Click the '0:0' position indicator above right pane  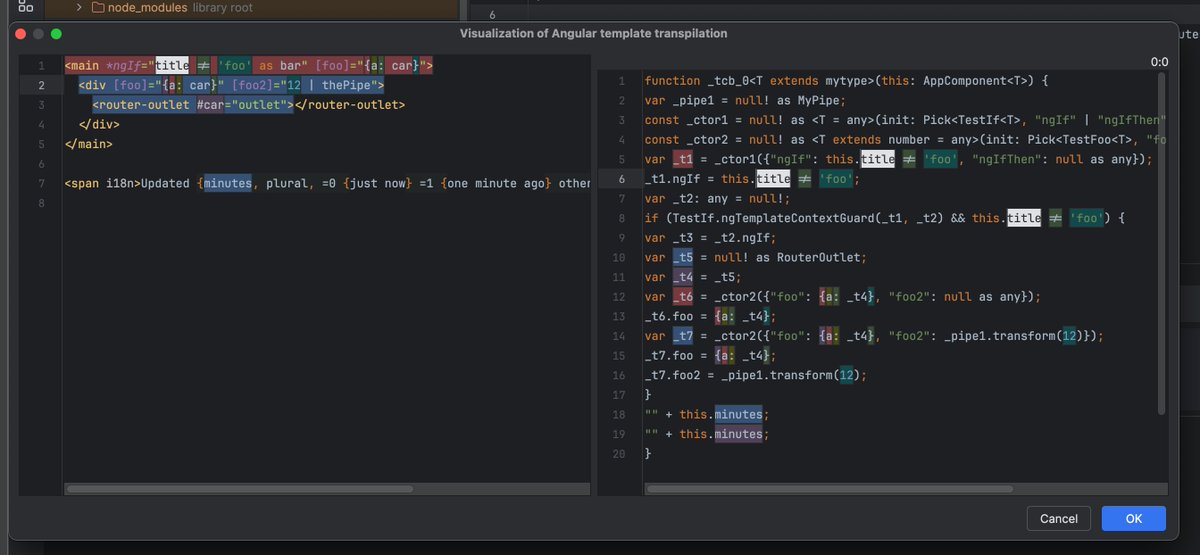tap(1159, 61)
